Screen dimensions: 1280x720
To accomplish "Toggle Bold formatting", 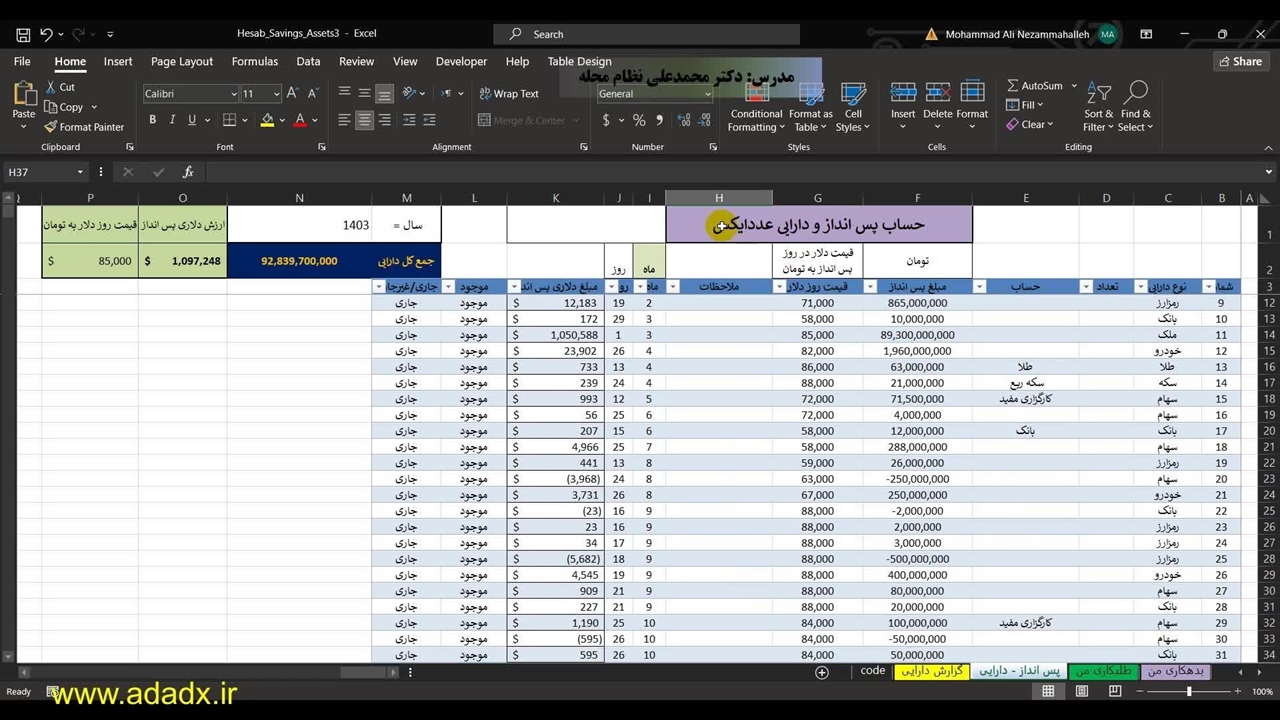I will (153, 120).
